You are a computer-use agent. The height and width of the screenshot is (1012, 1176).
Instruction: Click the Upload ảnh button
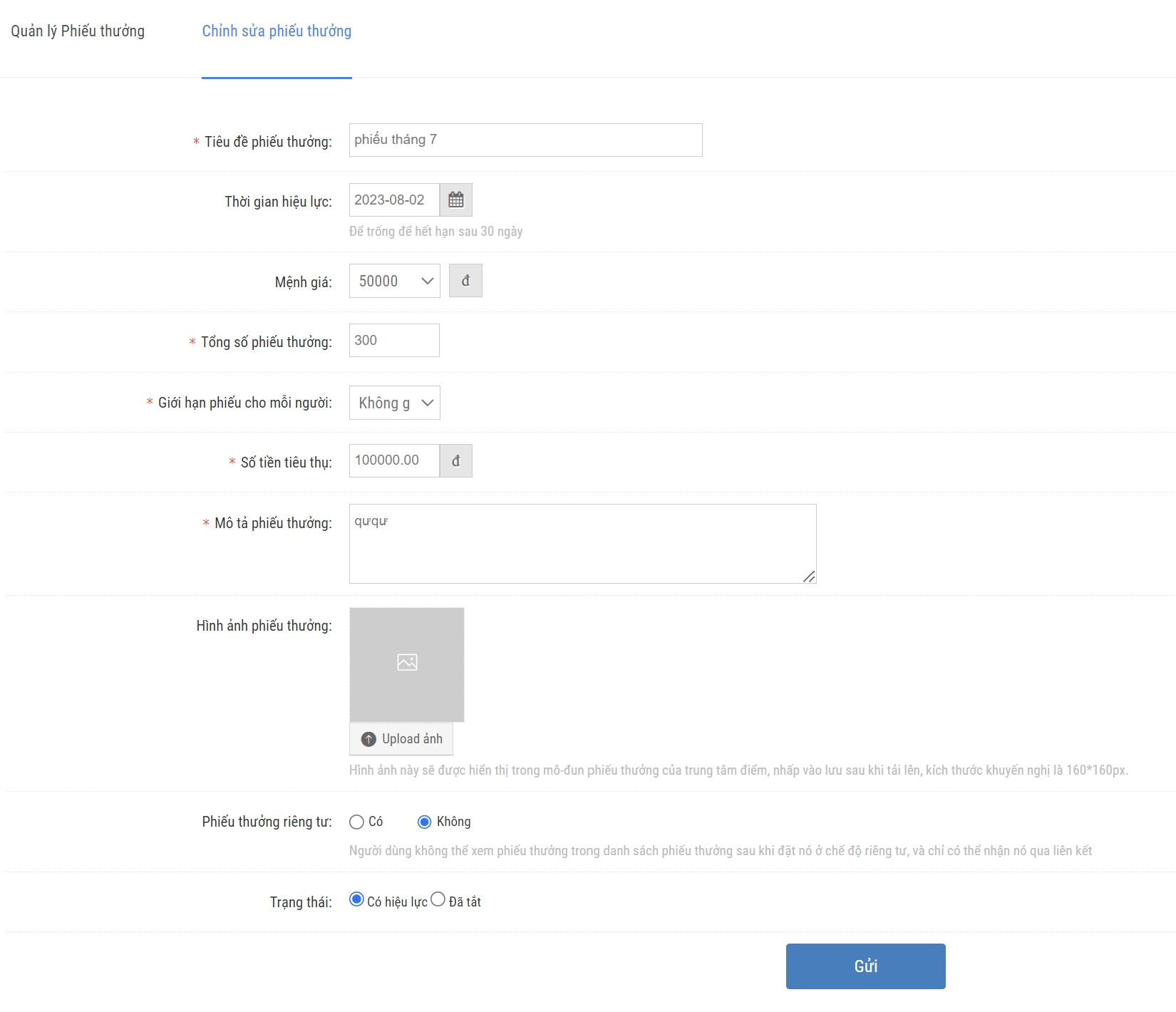[401, 739]
